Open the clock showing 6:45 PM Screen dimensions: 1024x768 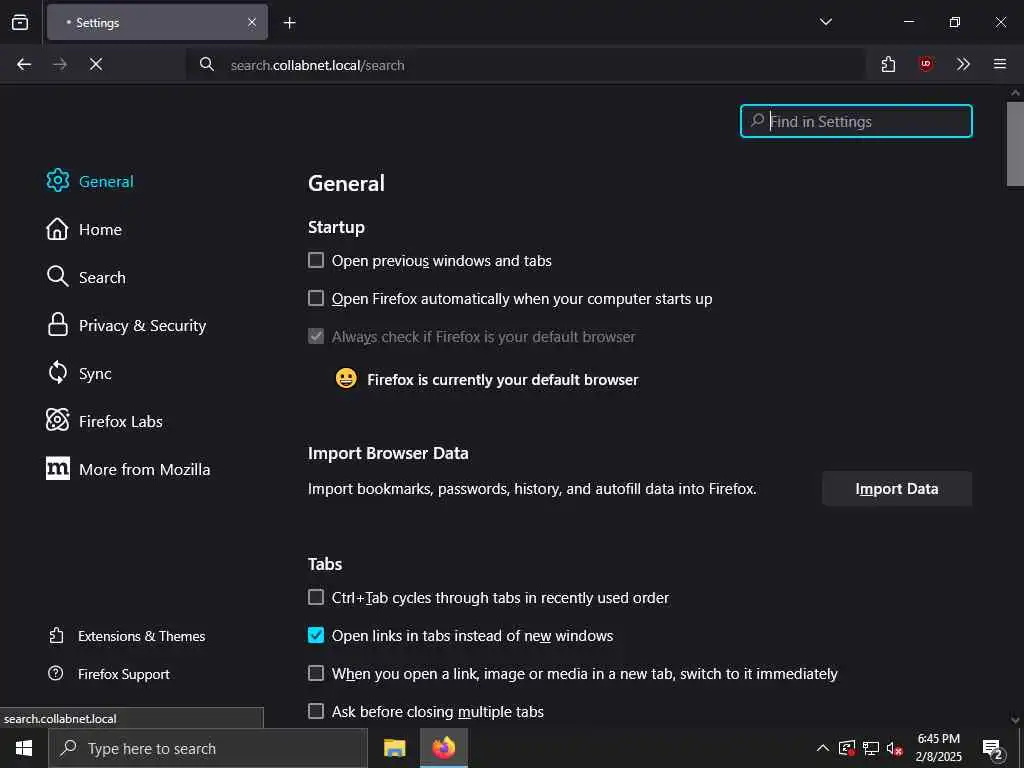pos(938,748)
